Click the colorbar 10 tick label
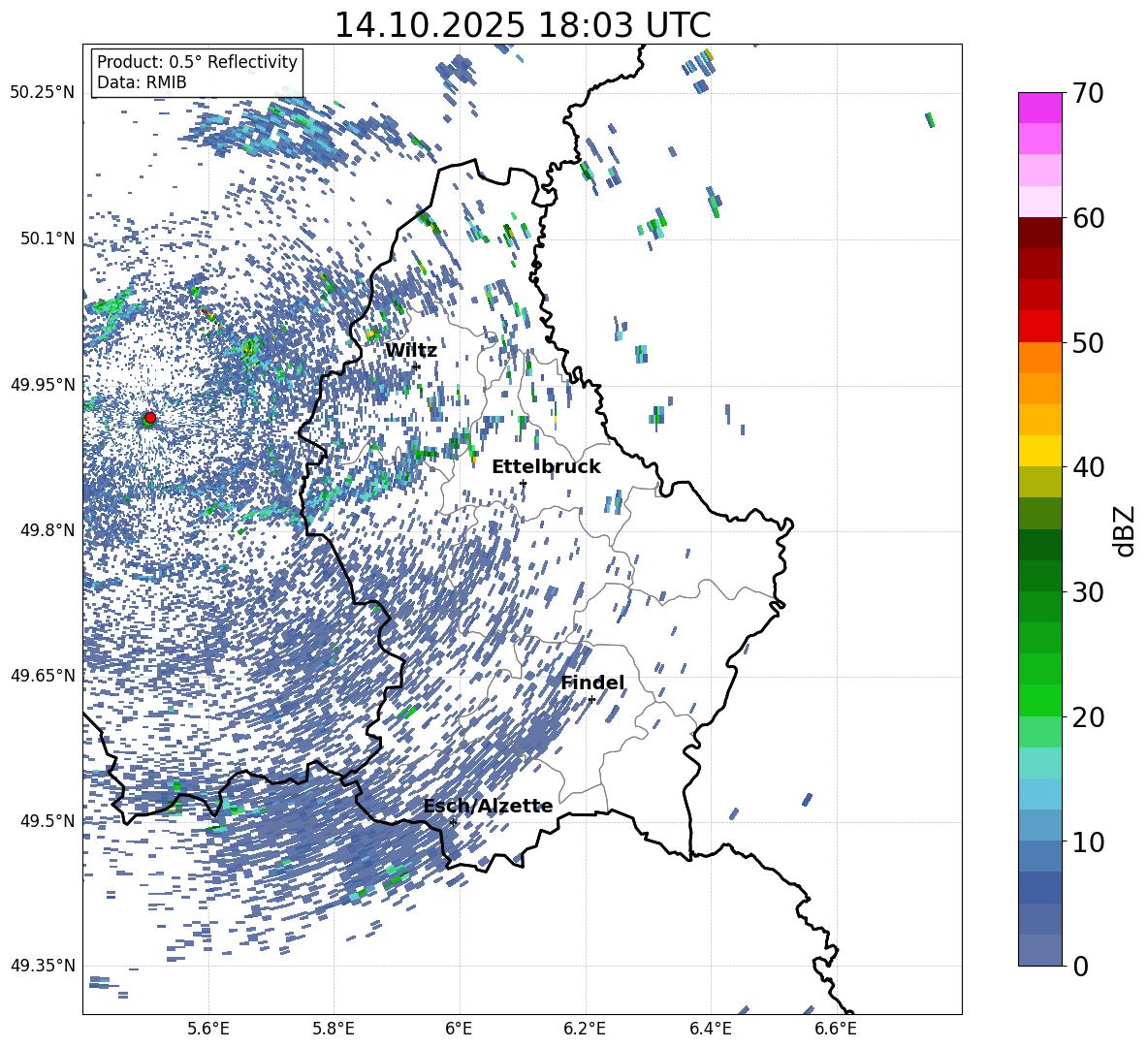 1089,842
